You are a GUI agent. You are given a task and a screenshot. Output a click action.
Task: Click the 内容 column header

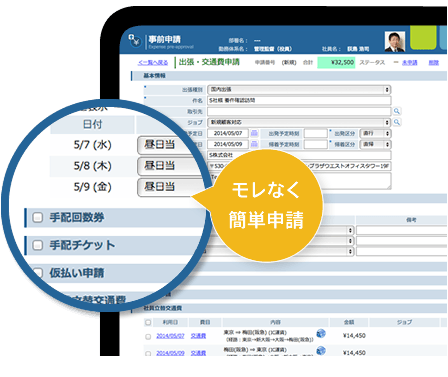(275, 322)
